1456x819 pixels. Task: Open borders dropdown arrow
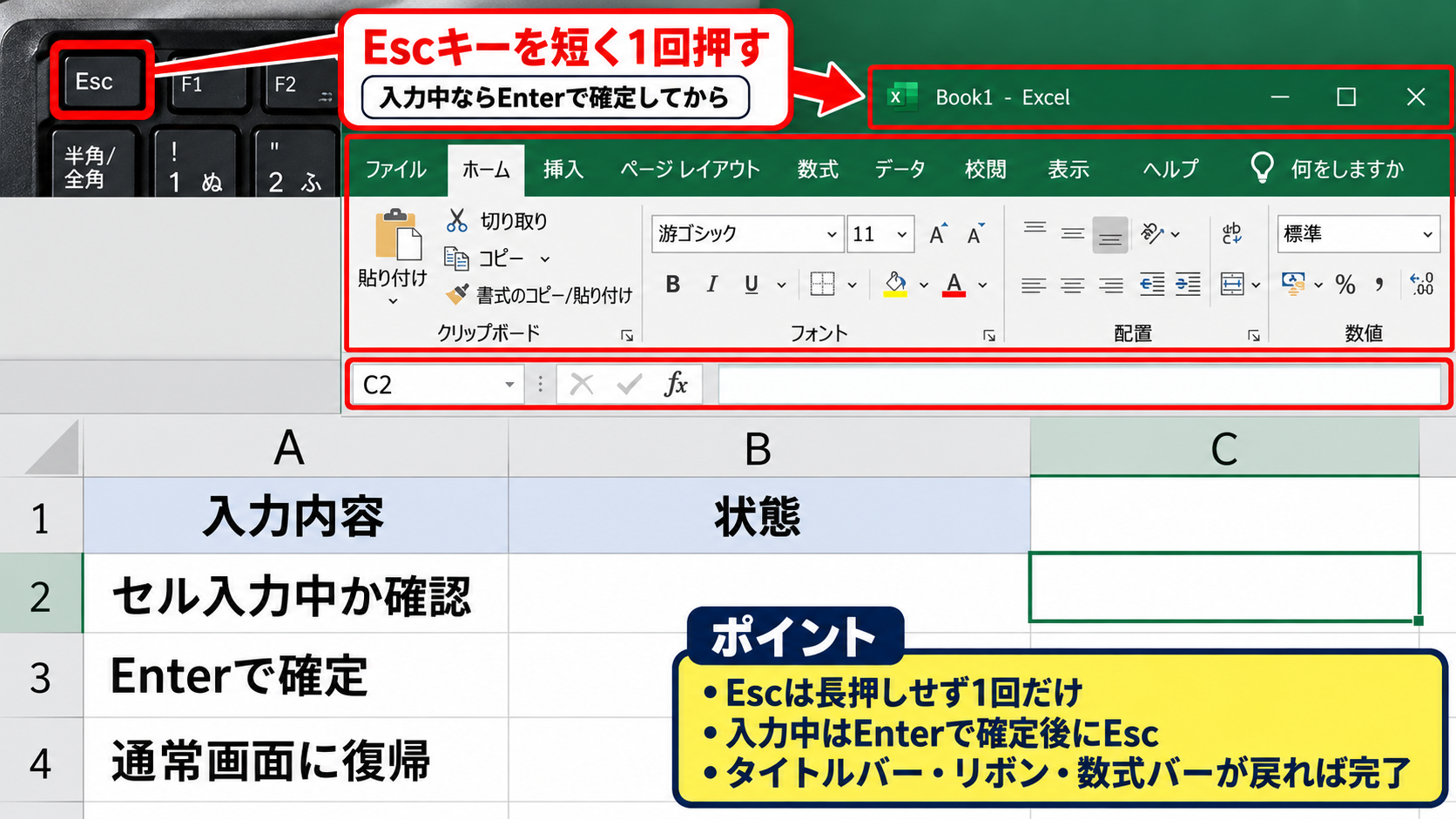click(852, 285)
